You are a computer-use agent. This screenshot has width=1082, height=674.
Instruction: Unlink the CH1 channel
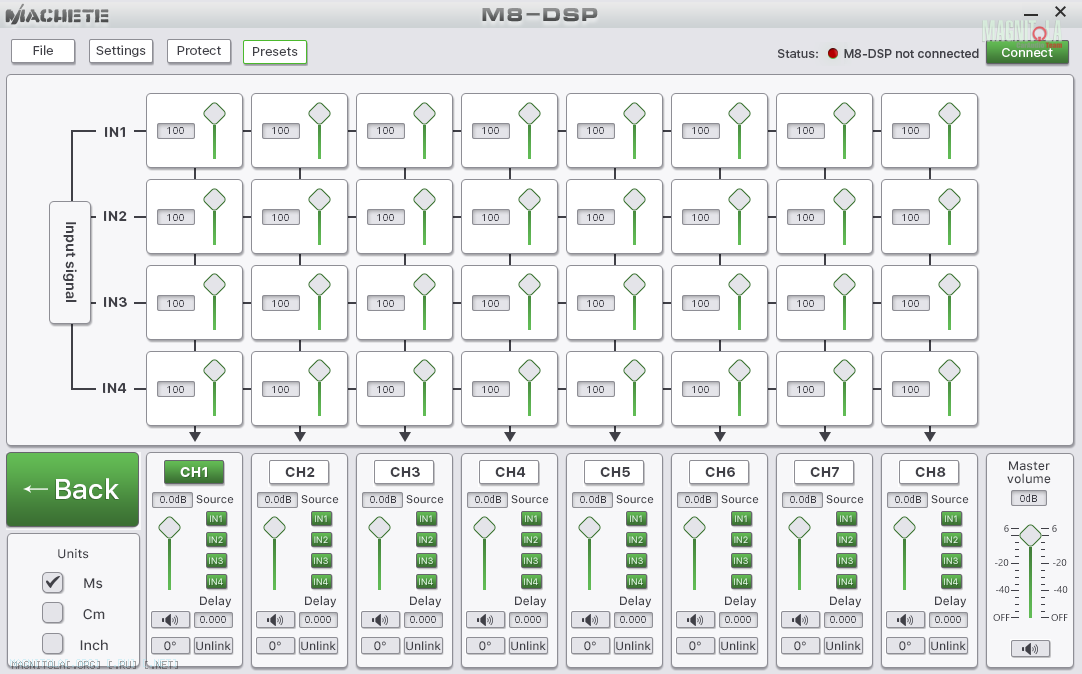click(x=213, y=646)
